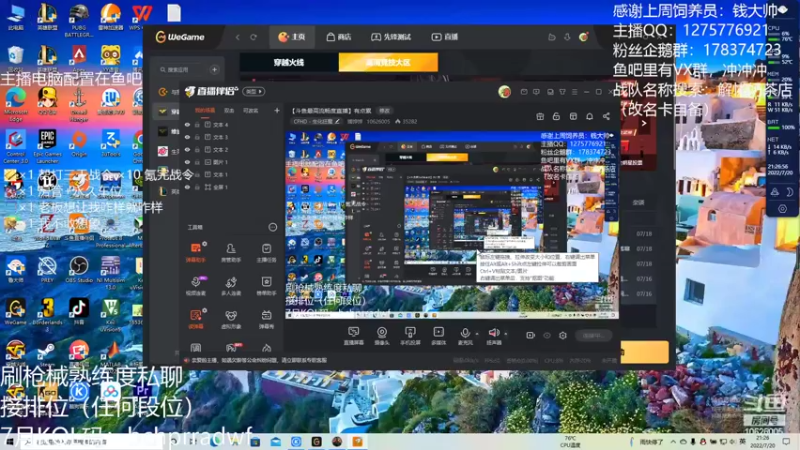Open WeGame 直播 tab
Screen dimensions: 800x450
click(x=445, y=37)
